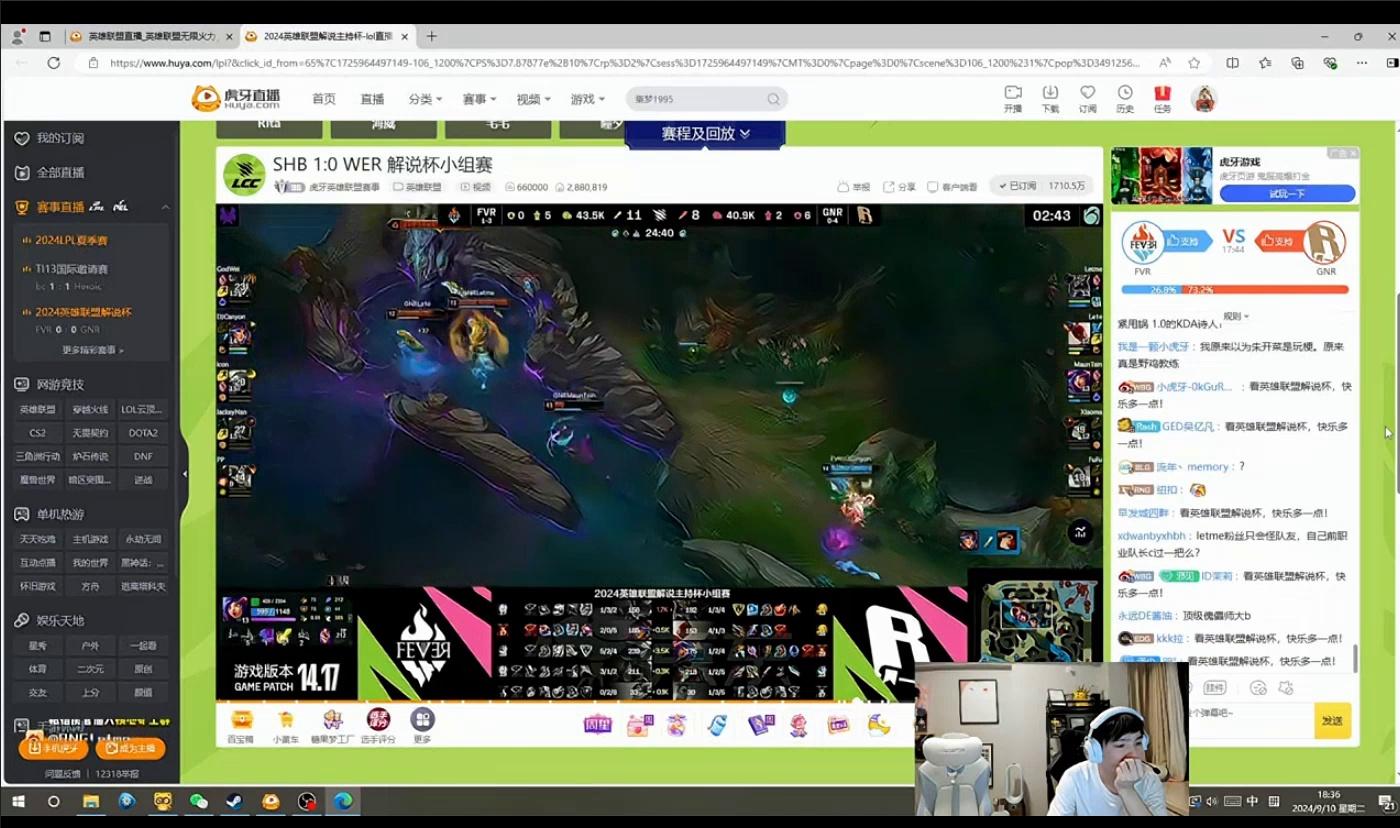This screenshot has width=1400, height=828.
Task: Click the blue 试玩一下 ad button
Action: 1287,193
